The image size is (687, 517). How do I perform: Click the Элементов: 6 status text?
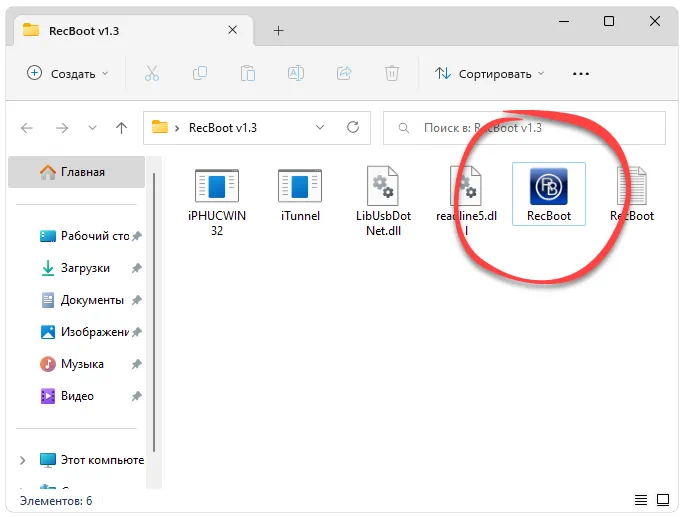56,501
